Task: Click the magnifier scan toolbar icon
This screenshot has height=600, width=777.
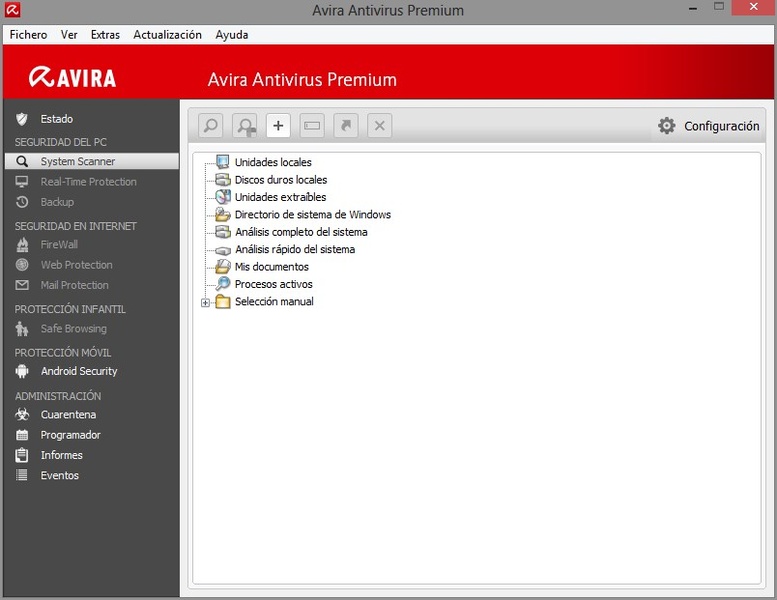Action: (x=211, y=125)
